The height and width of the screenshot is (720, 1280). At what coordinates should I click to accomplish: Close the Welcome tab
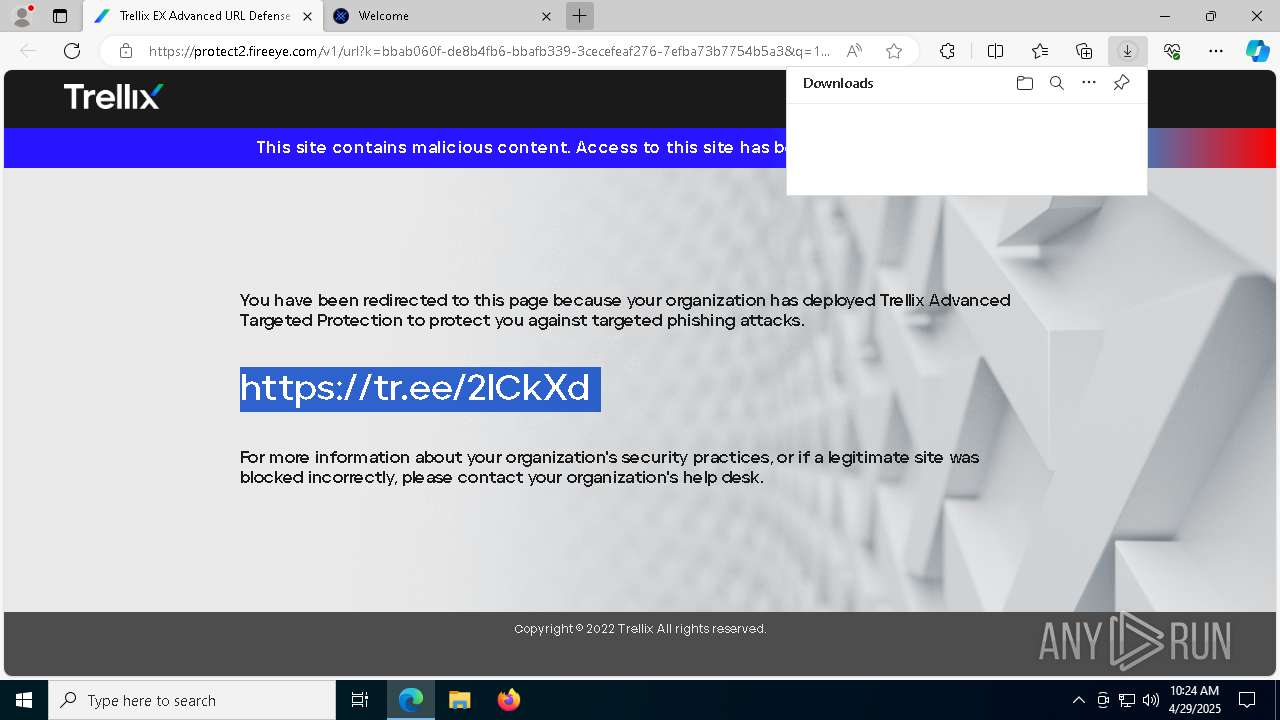click(x=546, y=16)
